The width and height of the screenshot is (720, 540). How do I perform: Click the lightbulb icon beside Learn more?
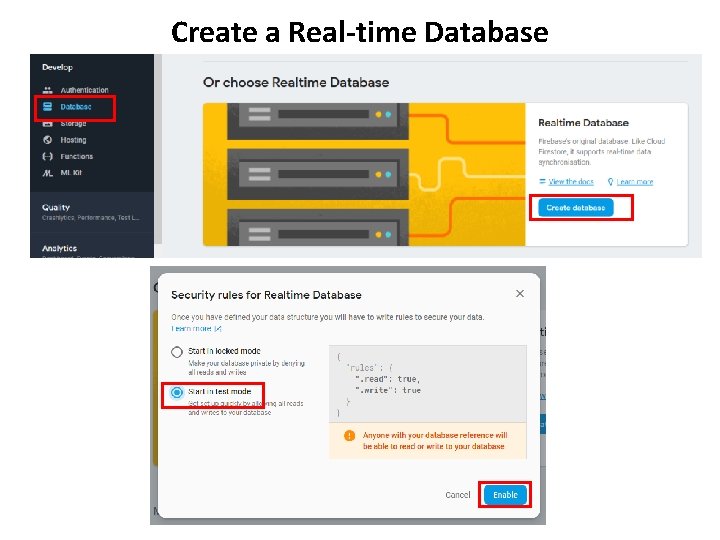(610, 182)
